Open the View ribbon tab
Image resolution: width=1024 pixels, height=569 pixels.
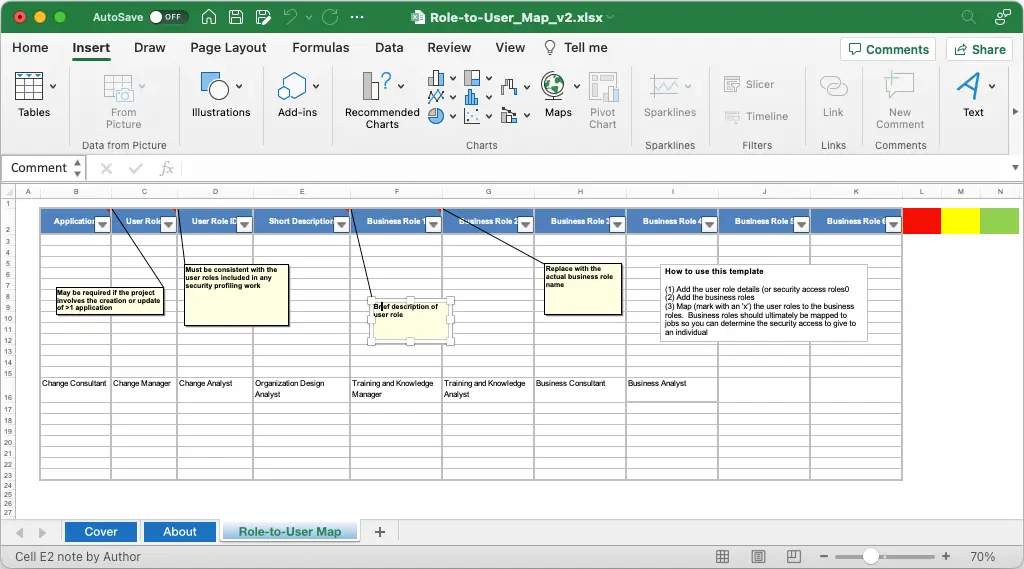pos(510,48)
